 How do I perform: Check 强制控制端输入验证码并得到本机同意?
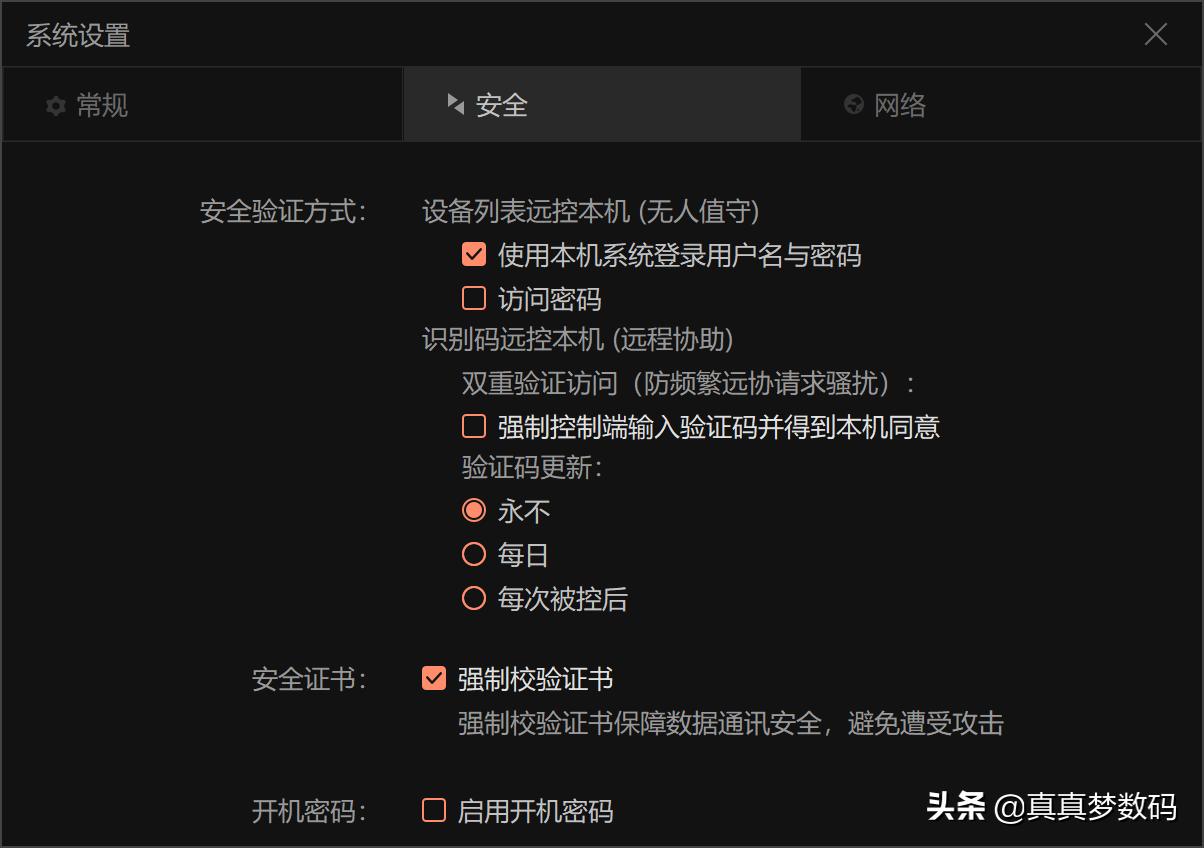[x=472, y=426]
